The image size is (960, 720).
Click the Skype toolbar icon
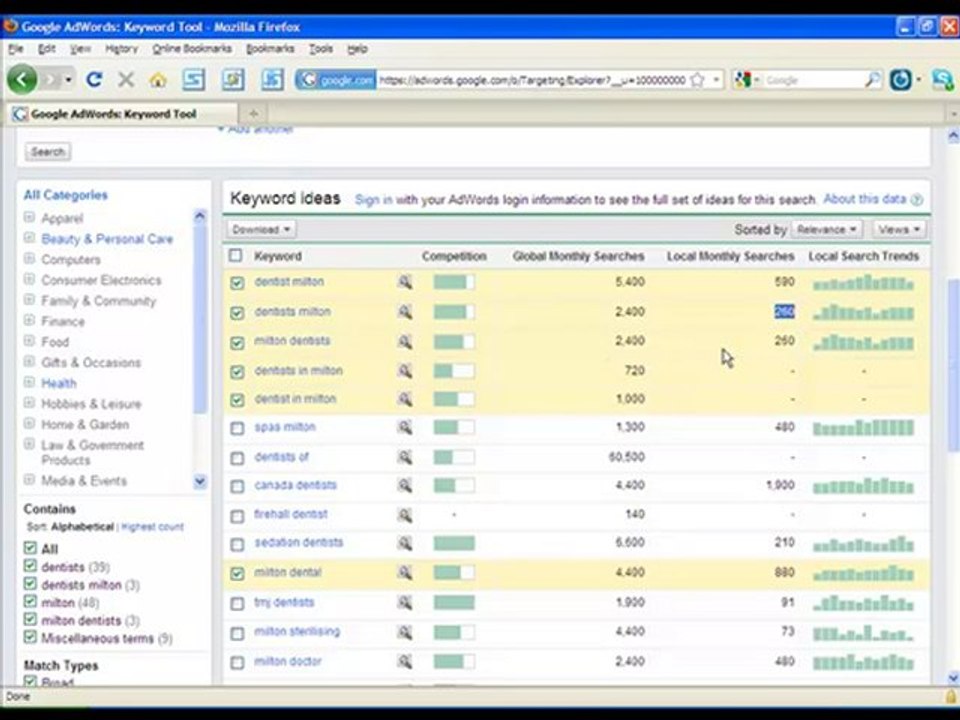click(943, 80)
